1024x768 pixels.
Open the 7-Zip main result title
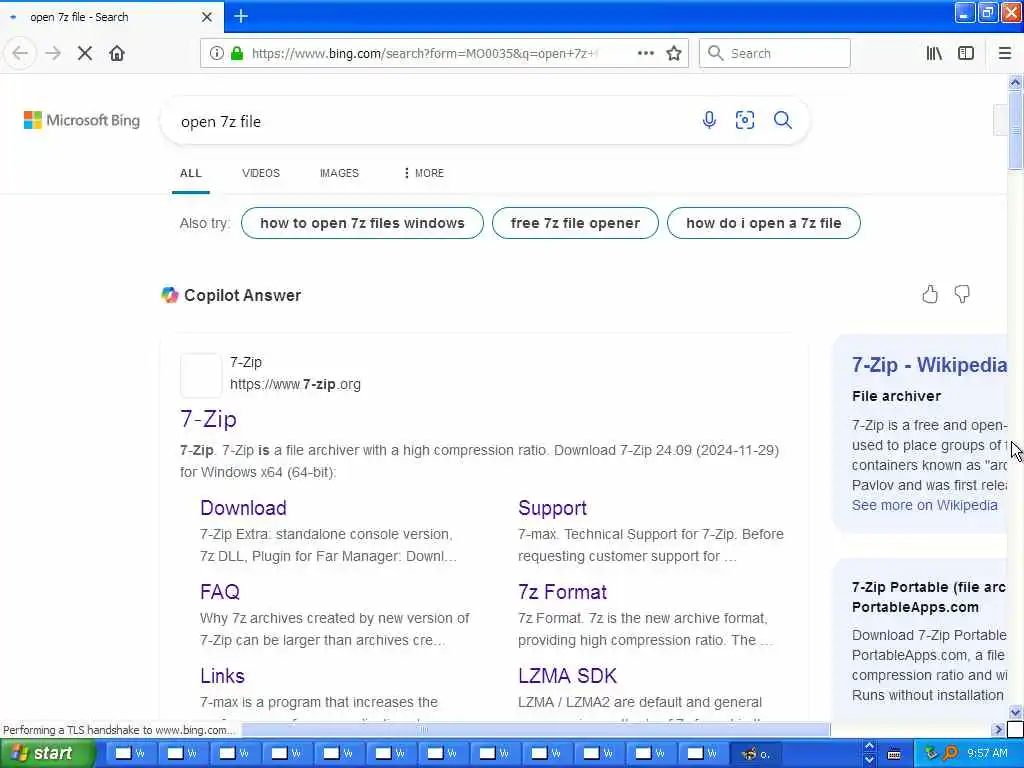tap(208, 419)
